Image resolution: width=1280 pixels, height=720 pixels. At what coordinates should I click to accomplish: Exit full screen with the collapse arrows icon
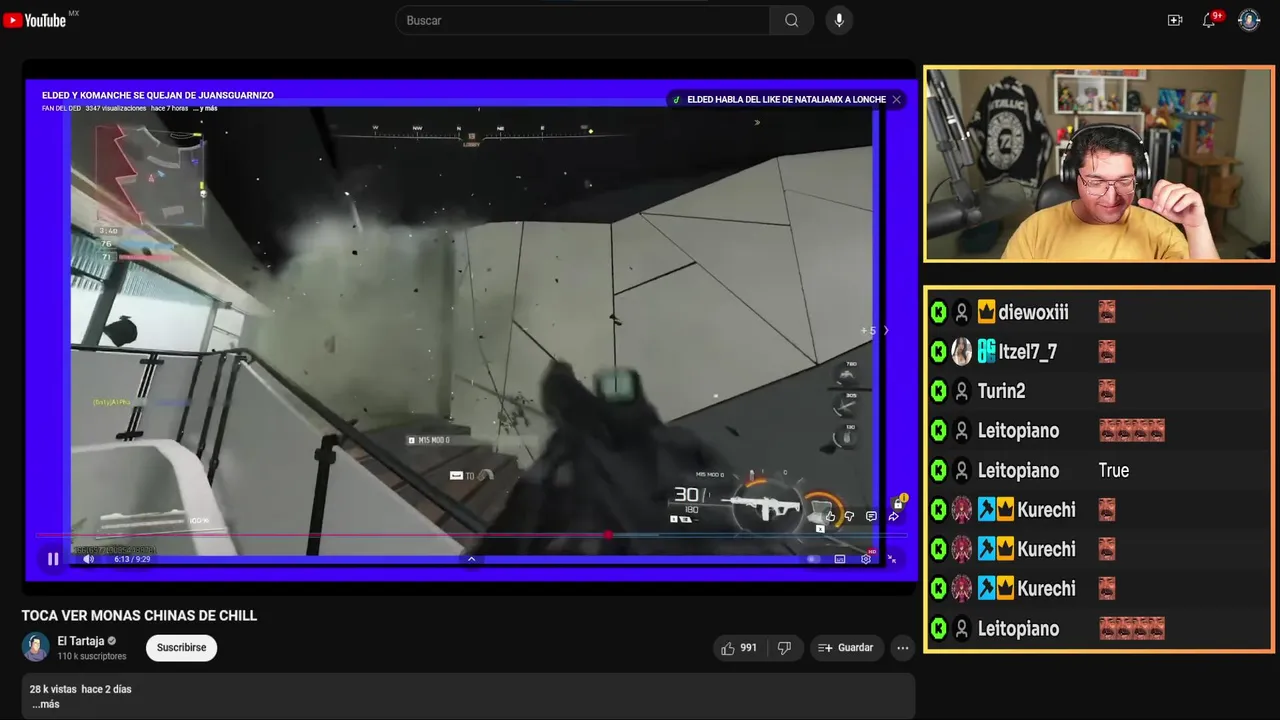point(892,559)
